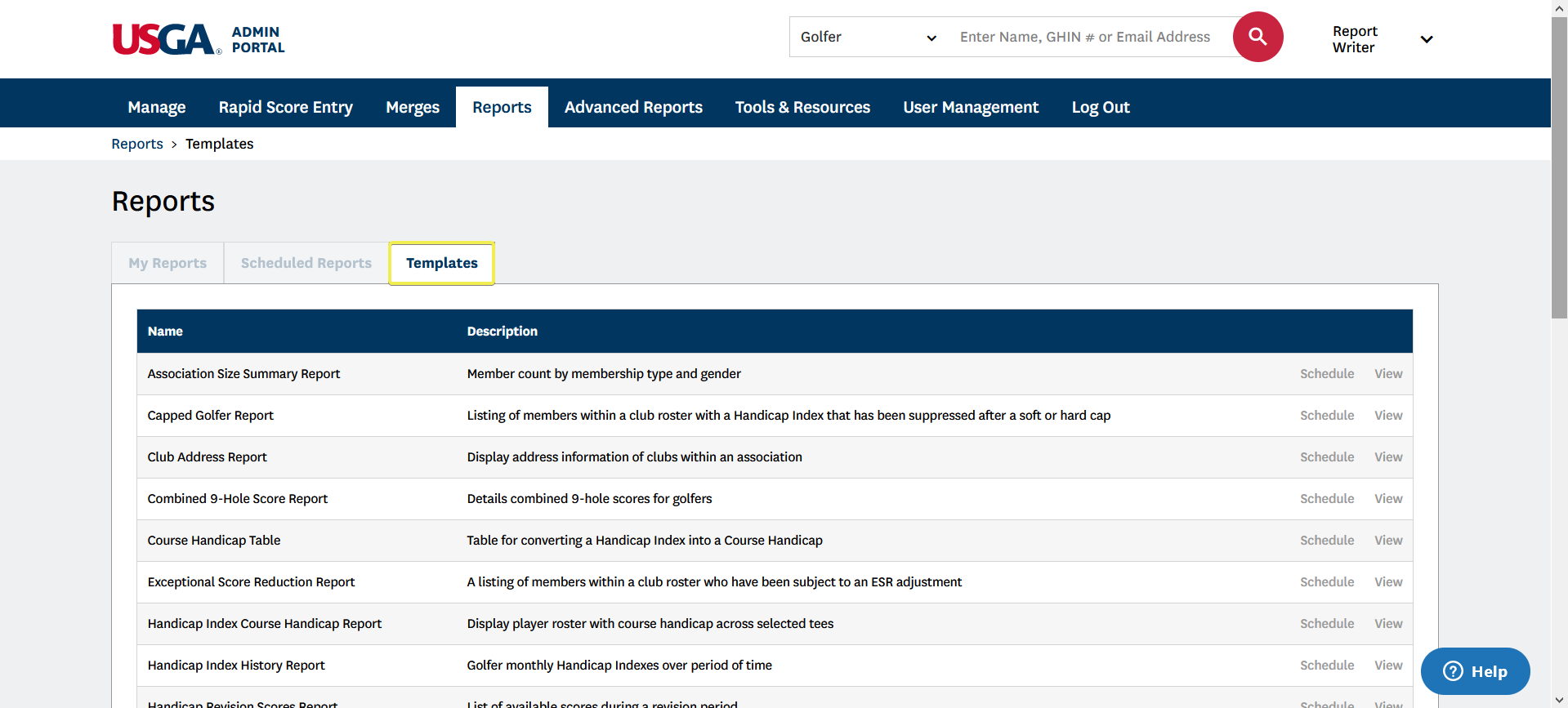Screen dimensions: 1568x708
Task: Open the Manage menu
Action: [157, 107]
